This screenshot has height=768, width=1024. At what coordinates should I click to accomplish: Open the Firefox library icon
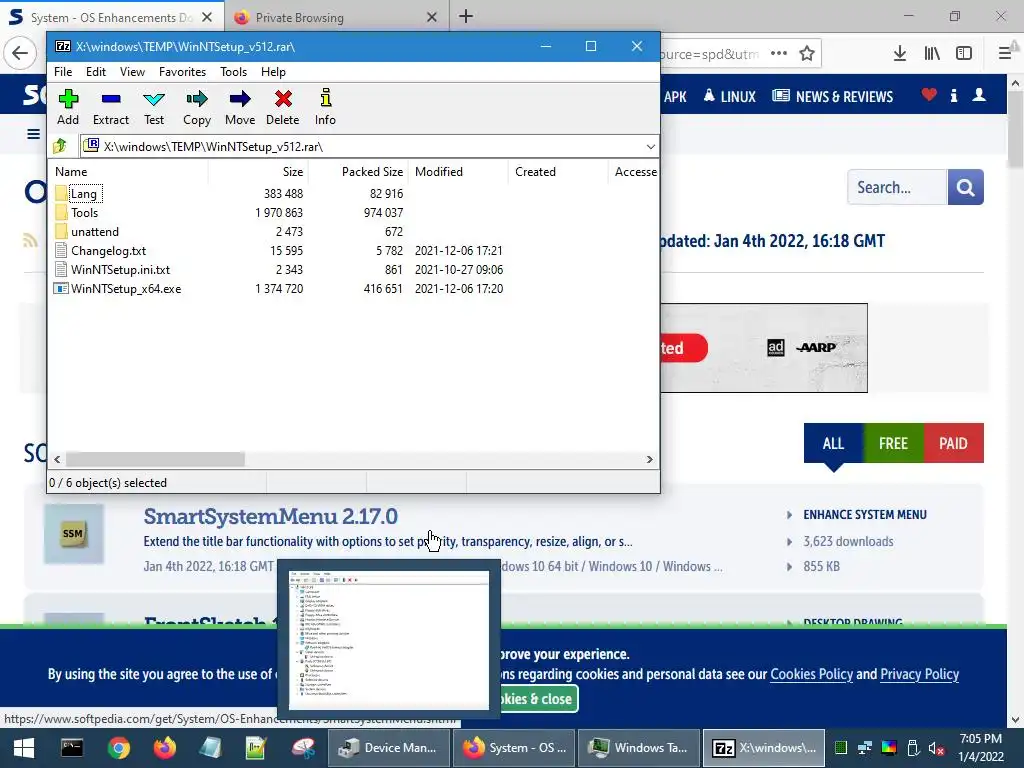coord(932,54)
